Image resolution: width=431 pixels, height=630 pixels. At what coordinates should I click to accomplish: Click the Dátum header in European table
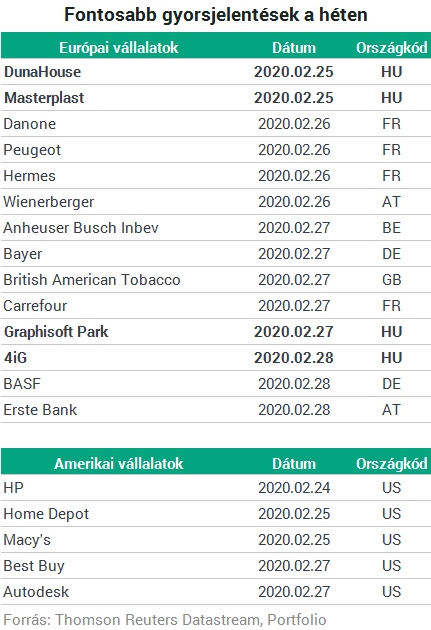tap(294, 48)
